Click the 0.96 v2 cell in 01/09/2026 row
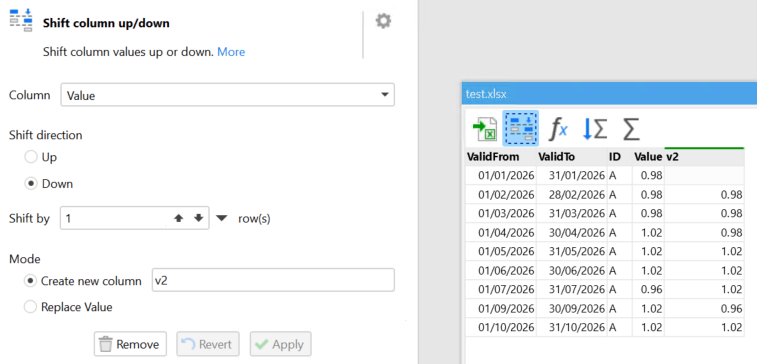This screenshot has height=364, width=757. (704, 308)
